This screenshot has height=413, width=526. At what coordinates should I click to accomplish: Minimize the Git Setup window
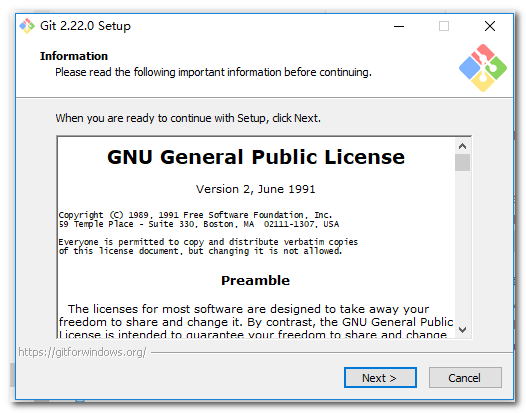pos(399,26)
